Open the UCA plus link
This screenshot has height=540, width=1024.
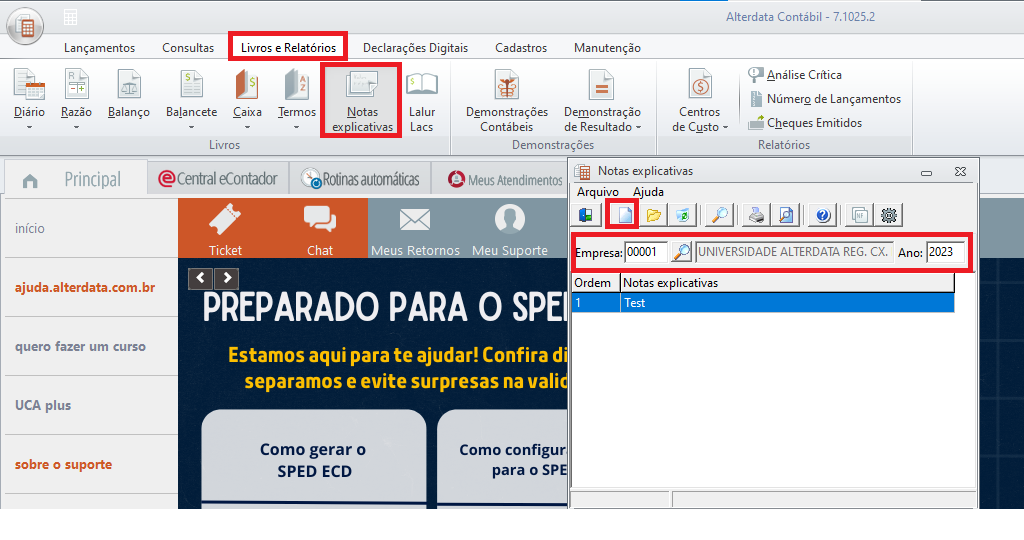point(43,405)
